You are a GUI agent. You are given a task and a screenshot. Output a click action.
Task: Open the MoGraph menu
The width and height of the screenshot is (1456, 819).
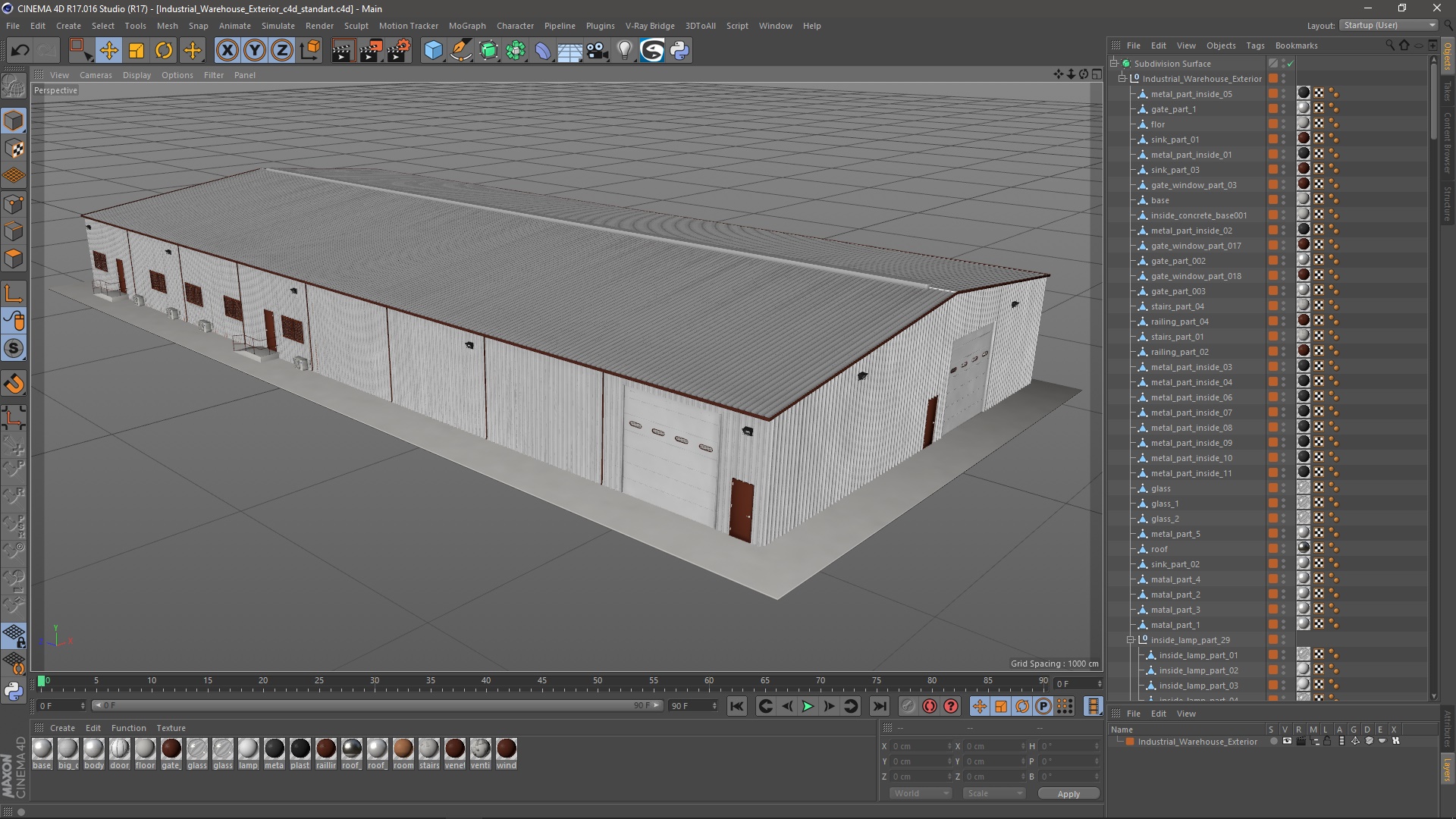tap(466, 26)
